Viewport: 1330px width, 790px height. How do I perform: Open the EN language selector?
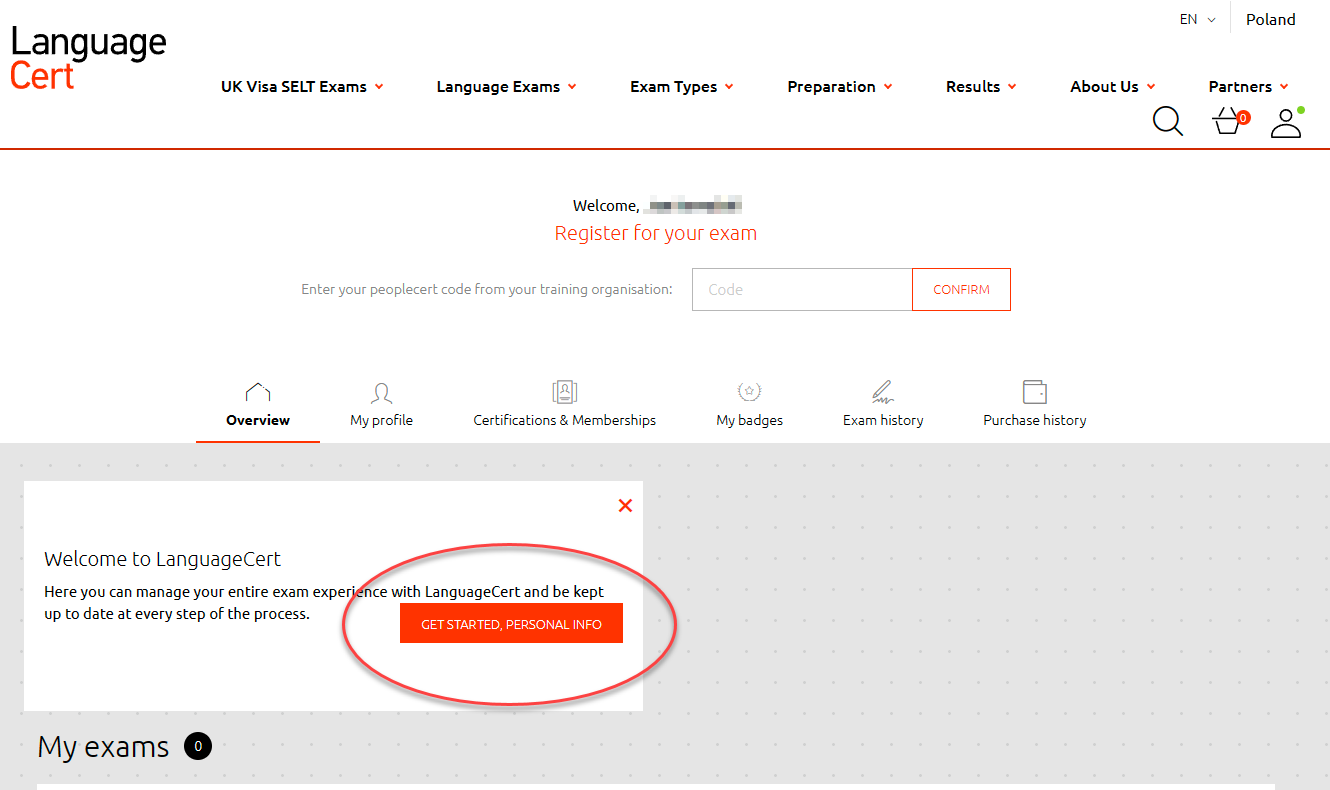1197,19
